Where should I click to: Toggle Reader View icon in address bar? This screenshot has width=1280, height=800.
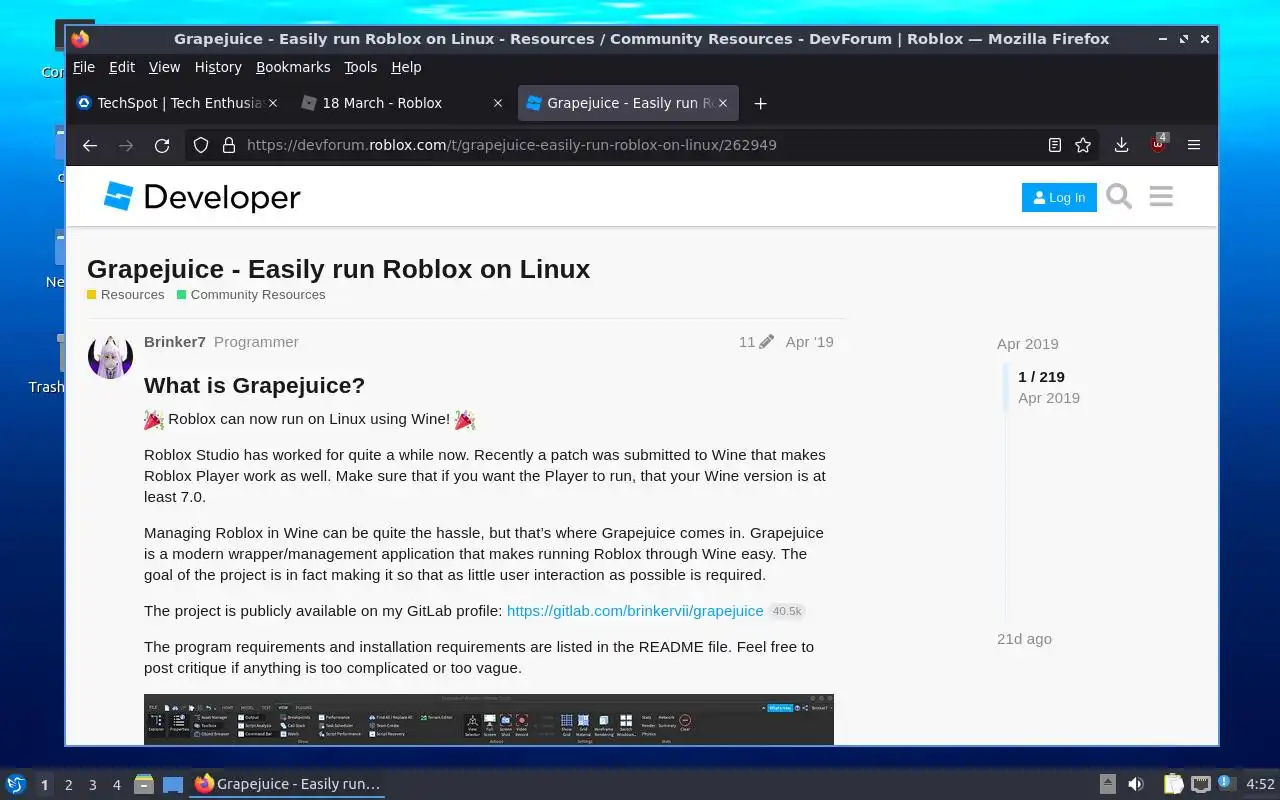tap(1054, 145)
